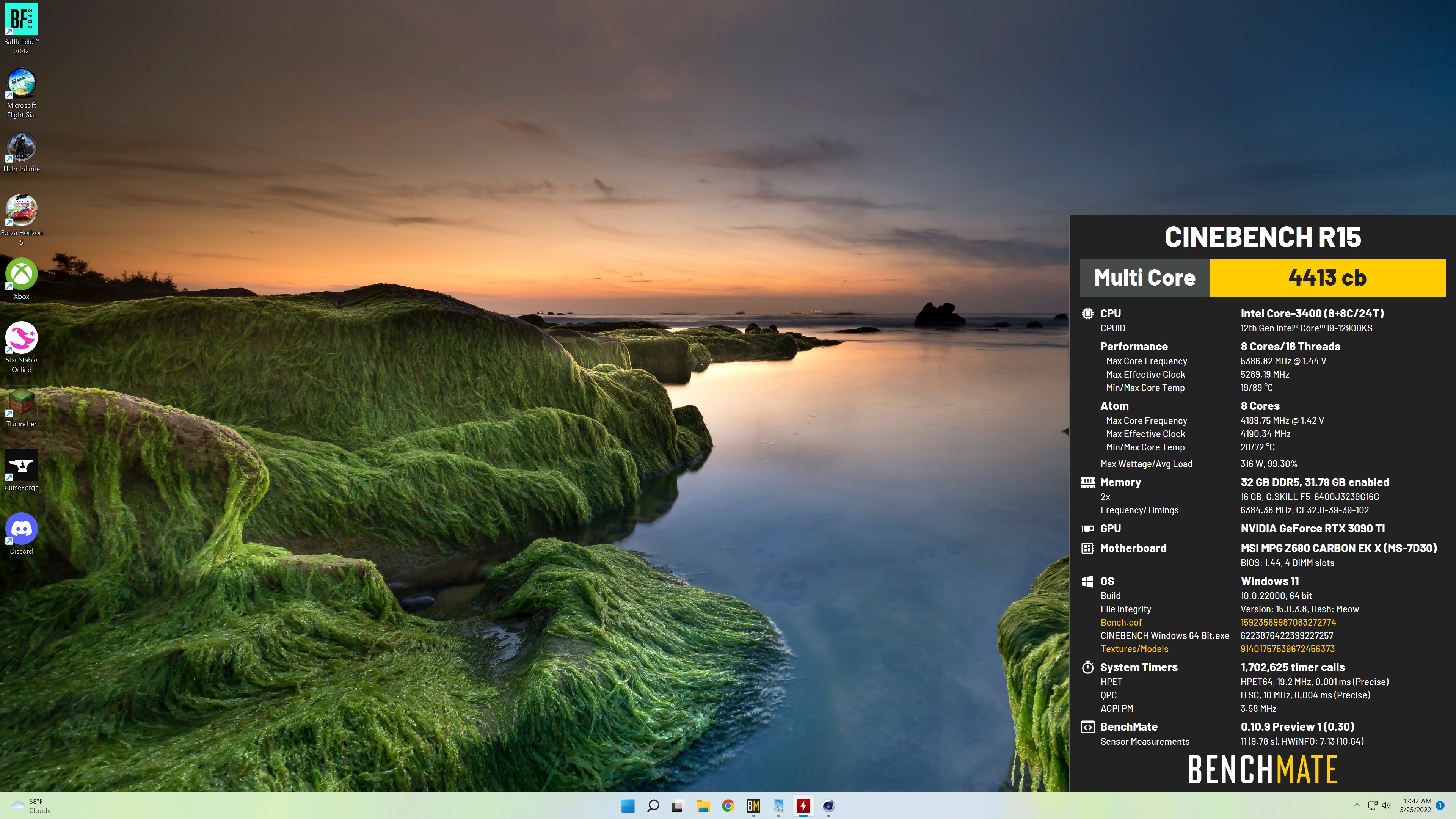Viewport: 1456px width, 819px height.
Task: Open the notification badge showing 1
Action: (x=1440, y=805)
